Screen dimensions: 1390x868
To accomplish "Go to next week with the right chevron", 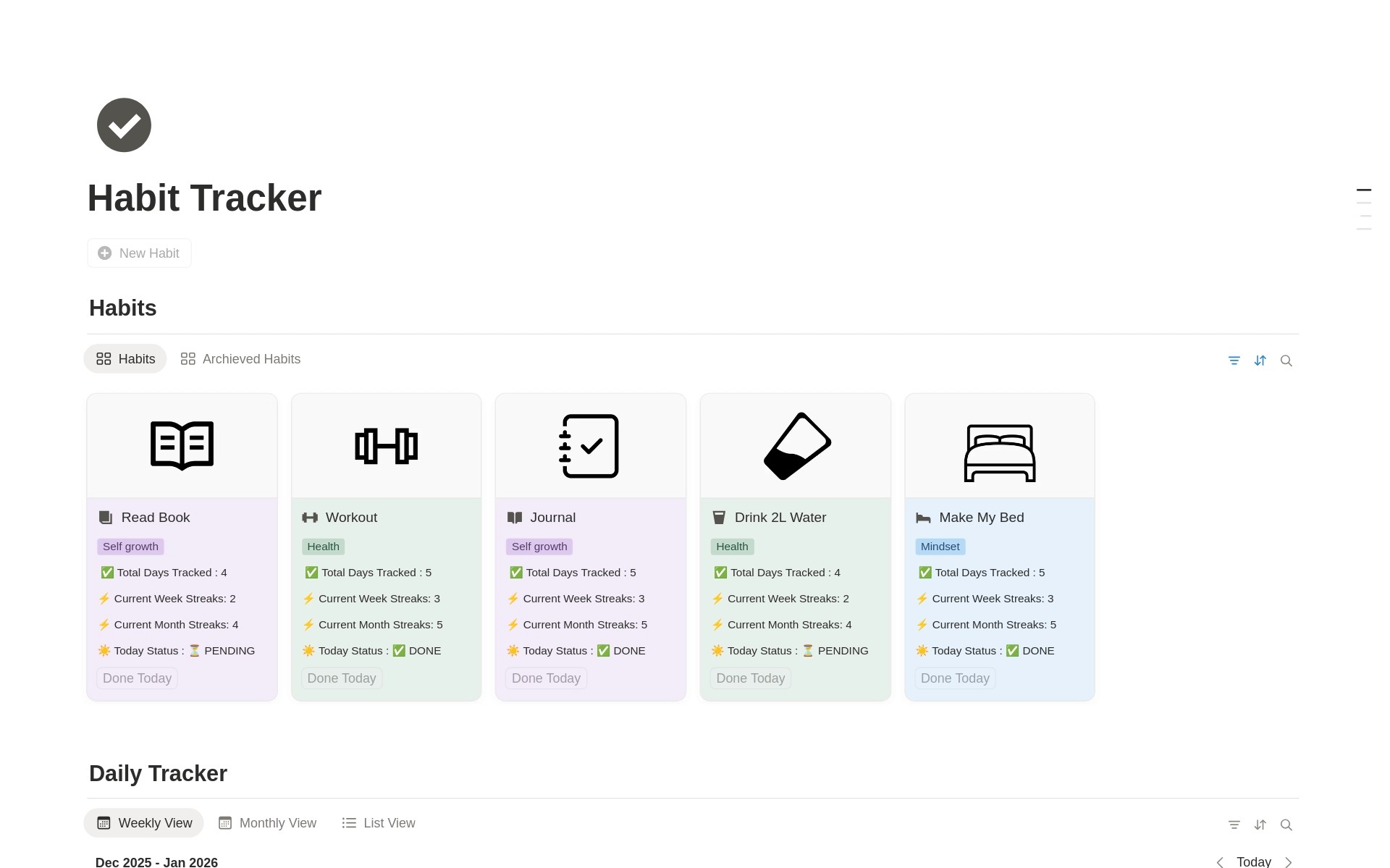I will pos(1288,861).
